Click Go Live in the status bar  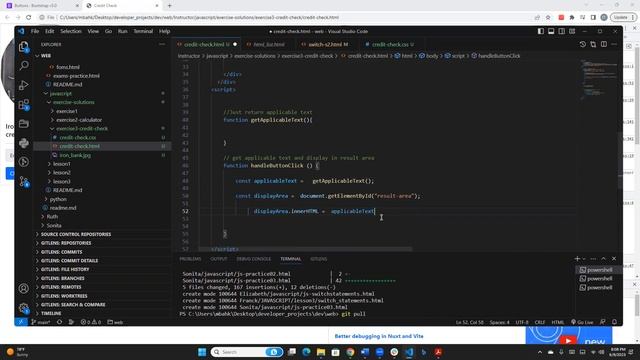pyautogui.click(x=582, y=322)
